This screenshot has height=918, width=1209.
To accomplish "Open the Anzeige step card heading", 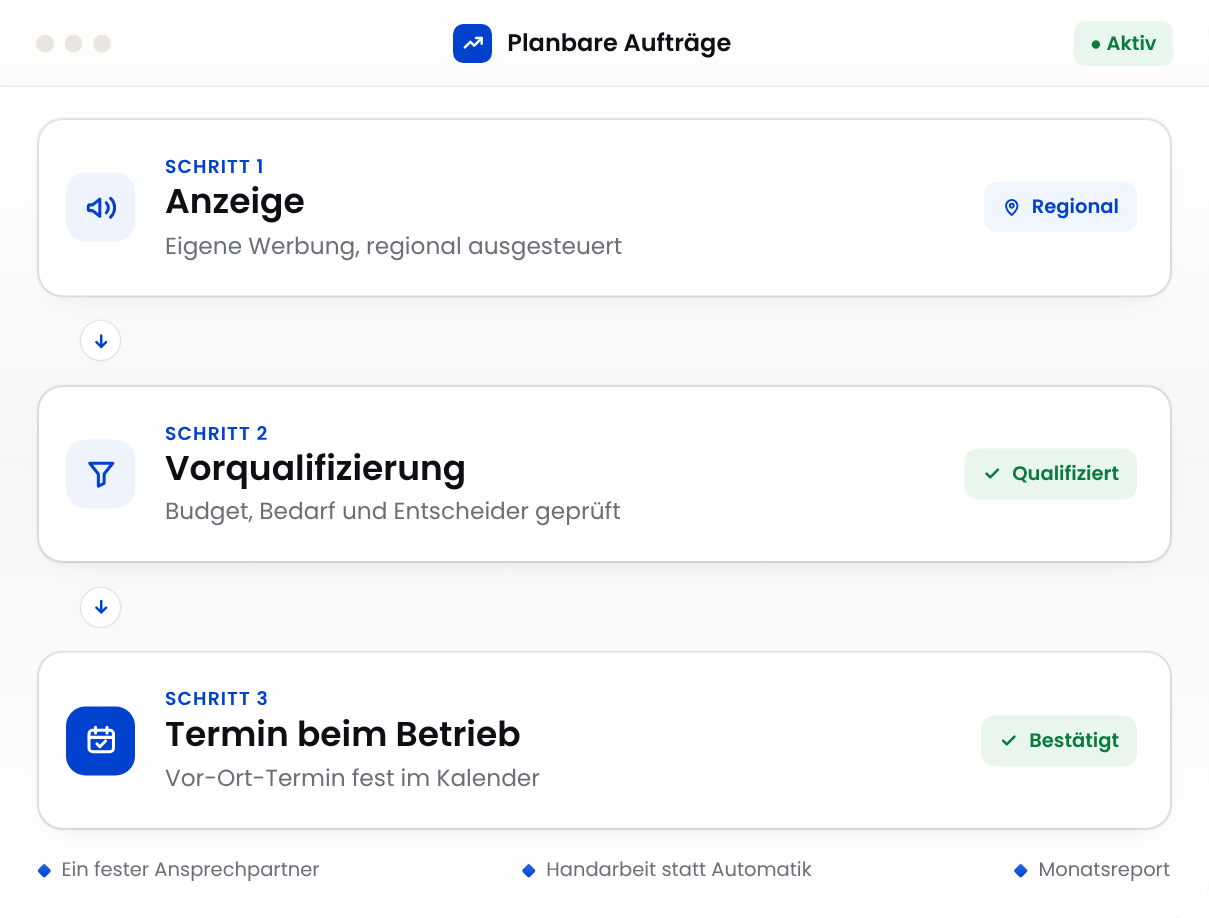I will click(235, 202).
